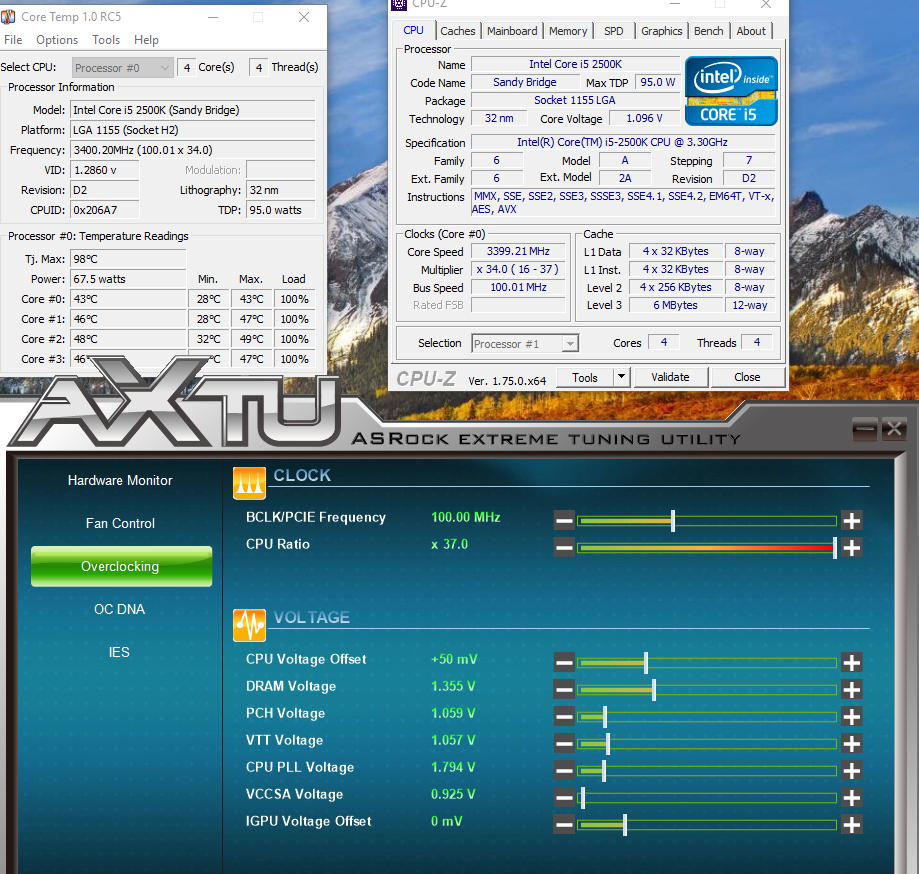Decrease BCLK/PCIE Frequency with minus button
Viewport: 919px width, 874px height.
click(564, 520)
